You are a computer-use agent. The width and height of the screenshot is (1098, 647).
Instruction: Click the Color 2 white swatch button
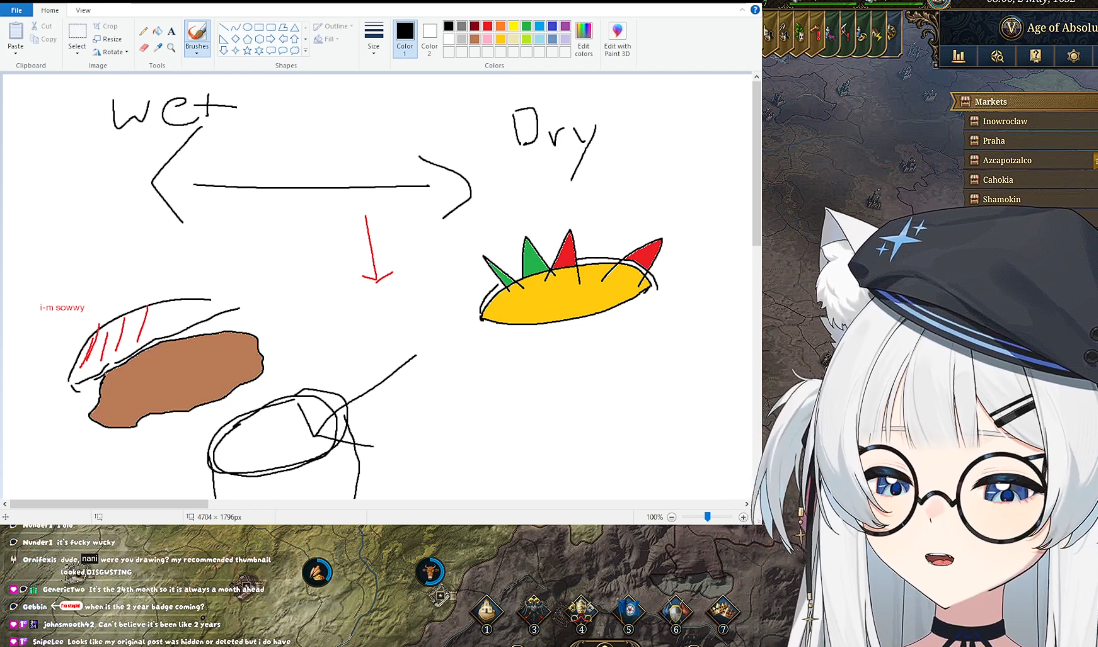coord(429,39)
